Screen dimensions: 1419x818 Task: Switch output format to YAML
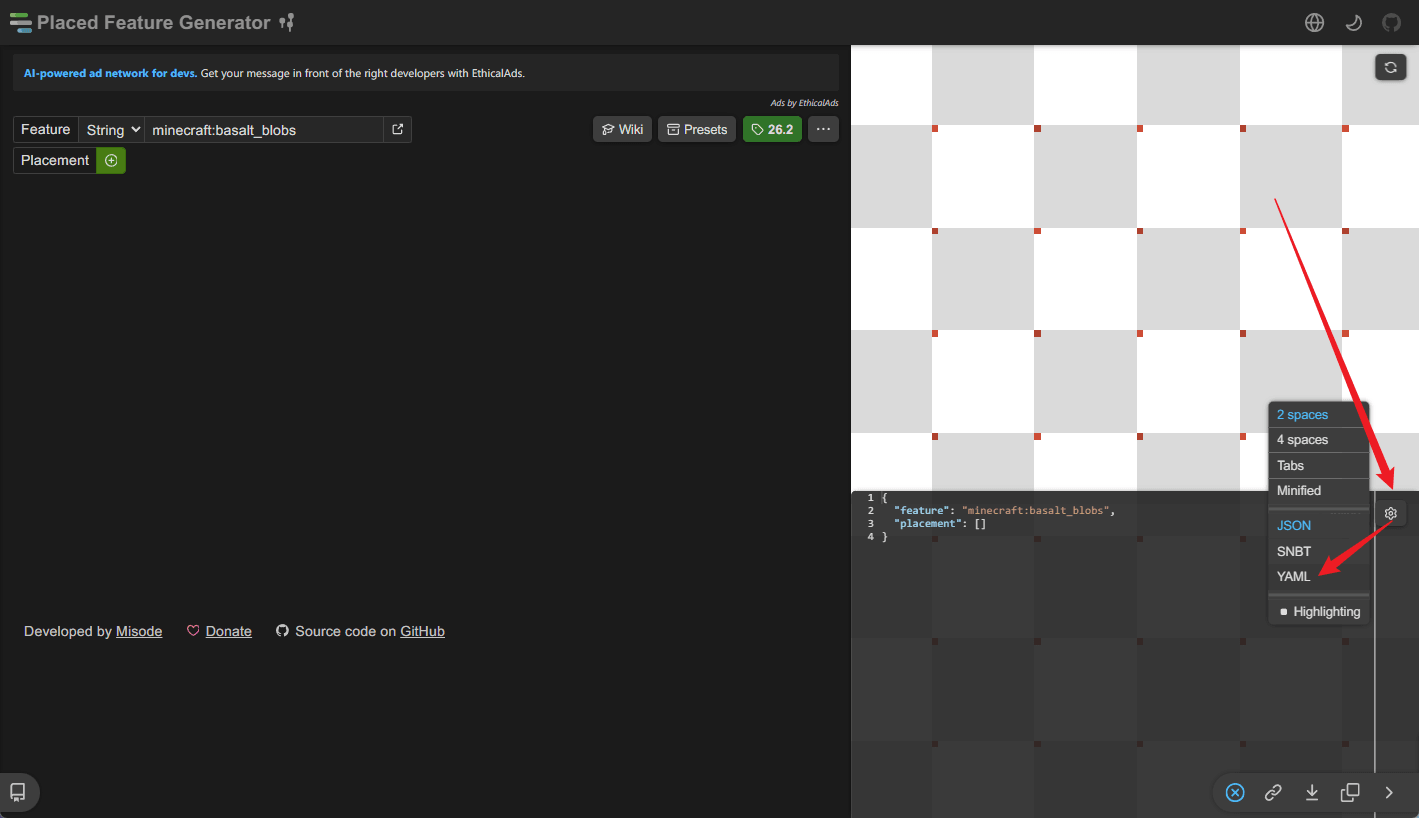(x=1318, y=576)
